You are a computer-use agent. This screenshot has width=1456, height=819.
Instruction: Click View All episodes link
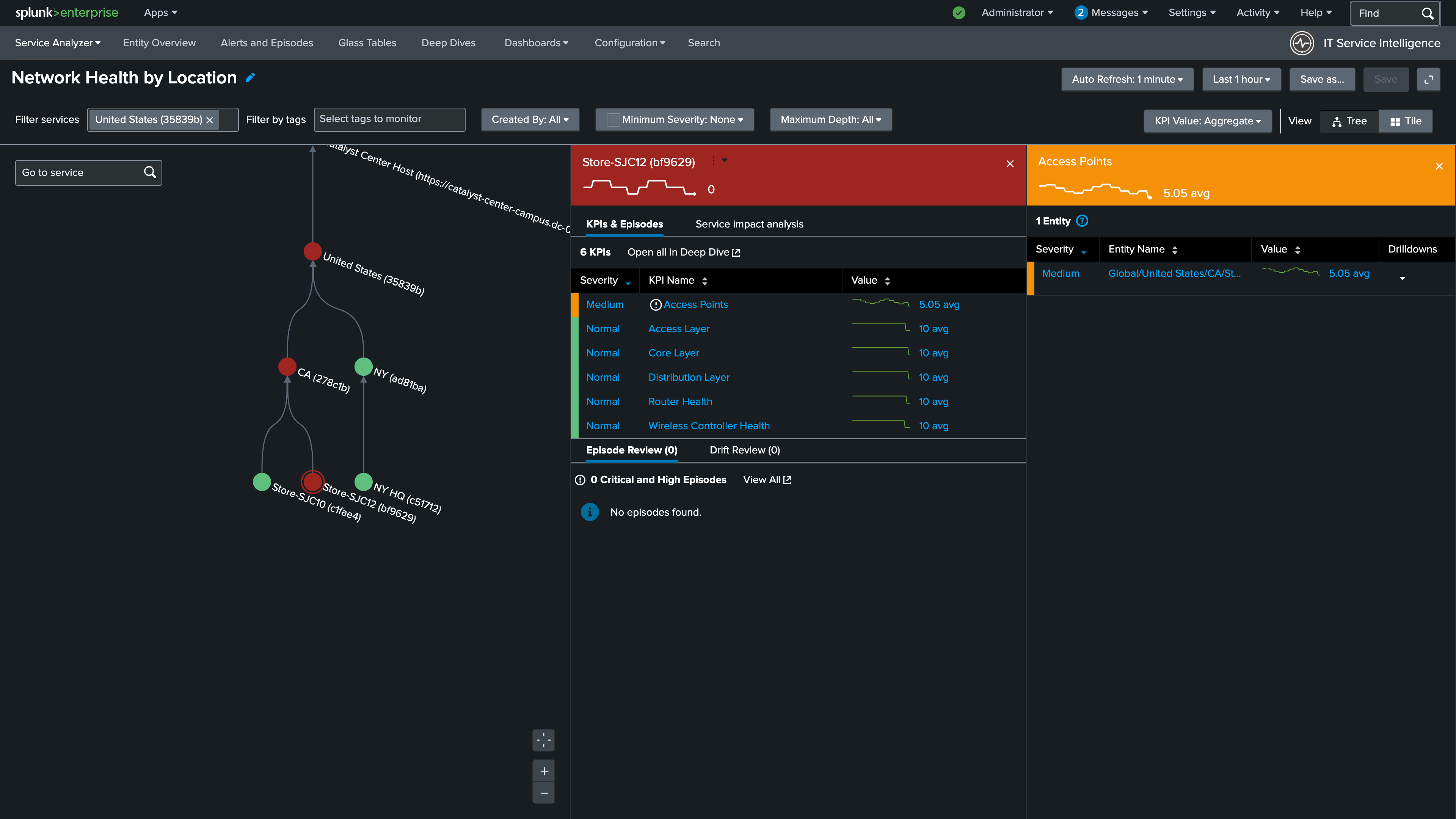767,480
